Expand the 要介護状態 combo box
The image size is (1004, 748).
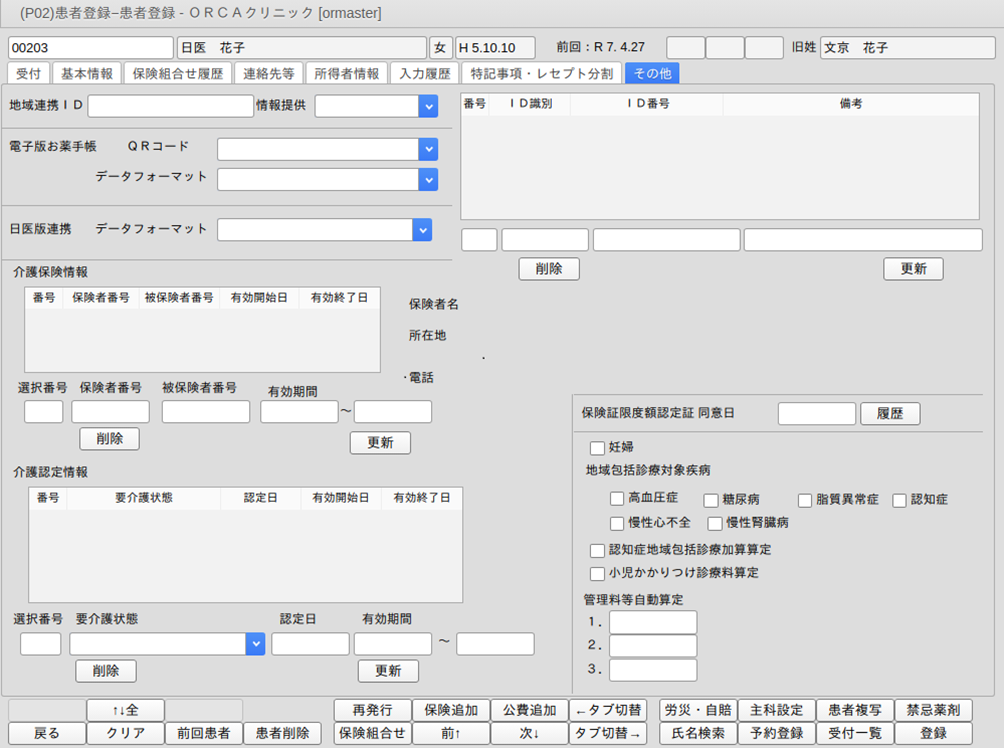[x=255, y=644]
